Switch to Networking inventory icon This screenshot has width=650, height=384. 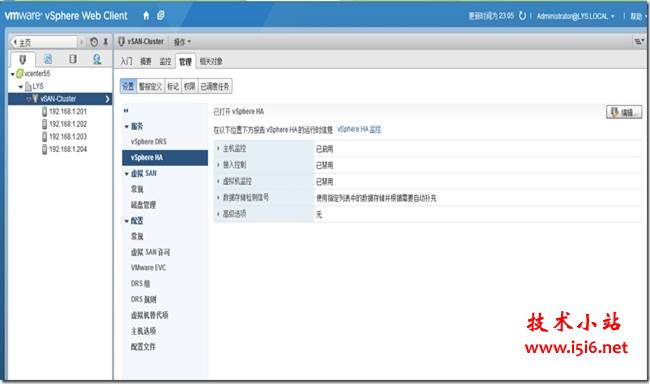pos(97,59)
